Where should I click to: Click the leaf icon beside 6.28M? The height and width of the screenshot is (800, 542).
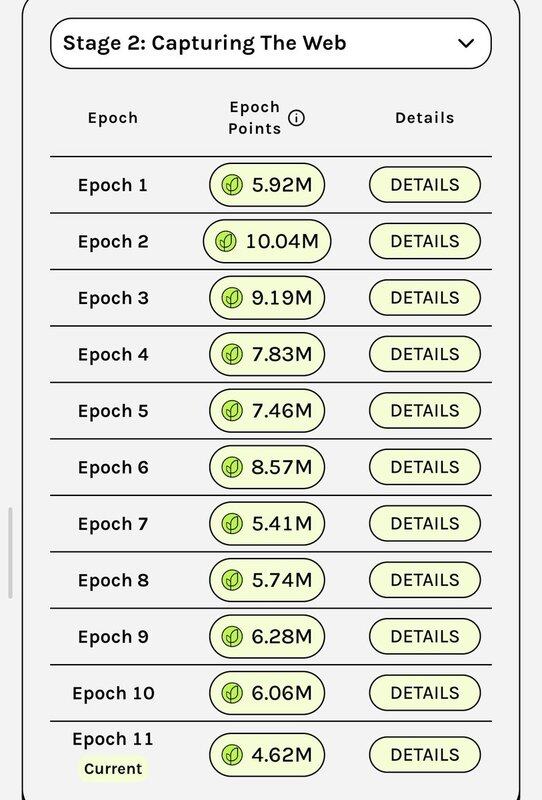pyautogui.click(x=232, y=636)
